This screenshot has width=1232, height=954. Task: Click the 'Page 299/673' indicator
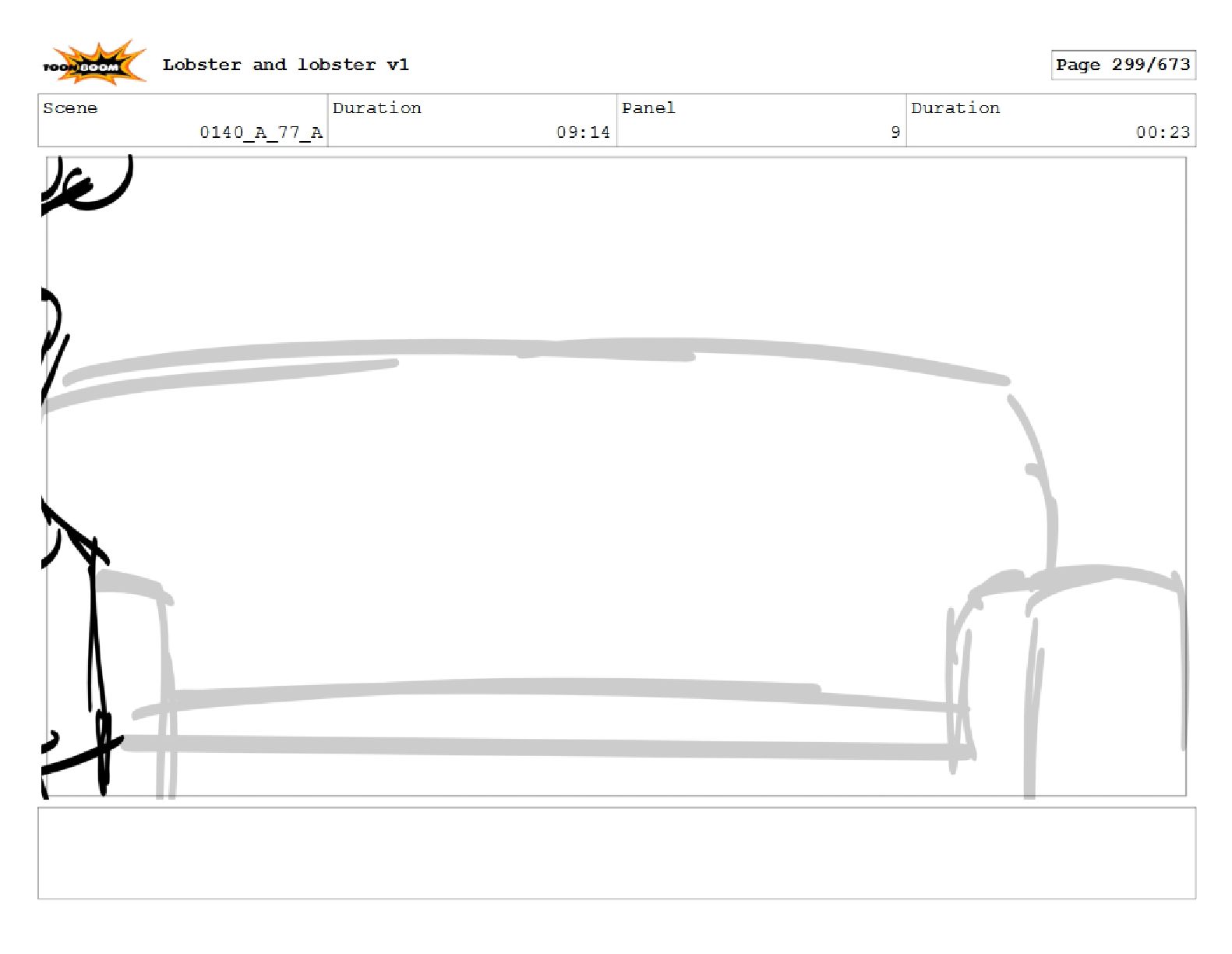pyautogui.click(x=1123, y=65)
